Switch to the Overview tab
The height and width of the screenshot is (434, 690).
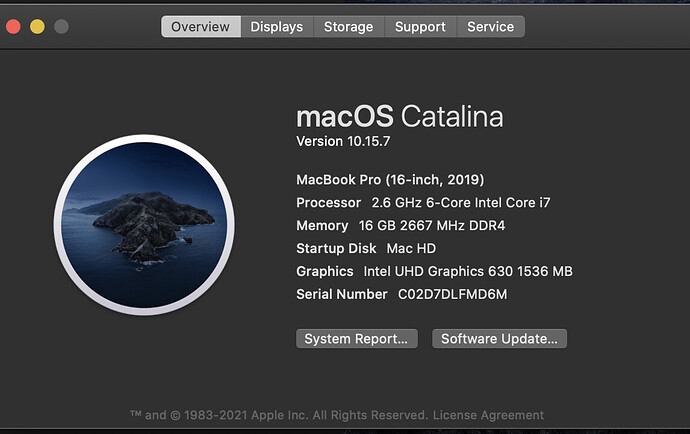[x=201, y=27]
